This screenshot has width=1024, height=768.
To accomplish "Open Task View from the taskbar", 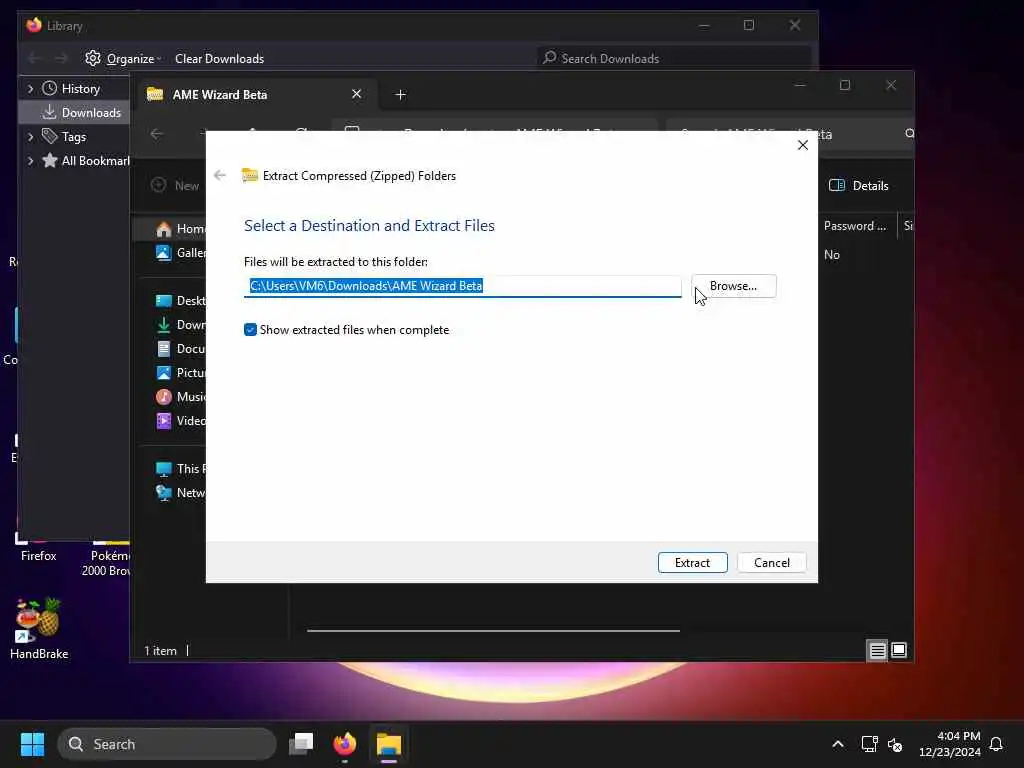I will pyautogui.click(x=301, y=744).
